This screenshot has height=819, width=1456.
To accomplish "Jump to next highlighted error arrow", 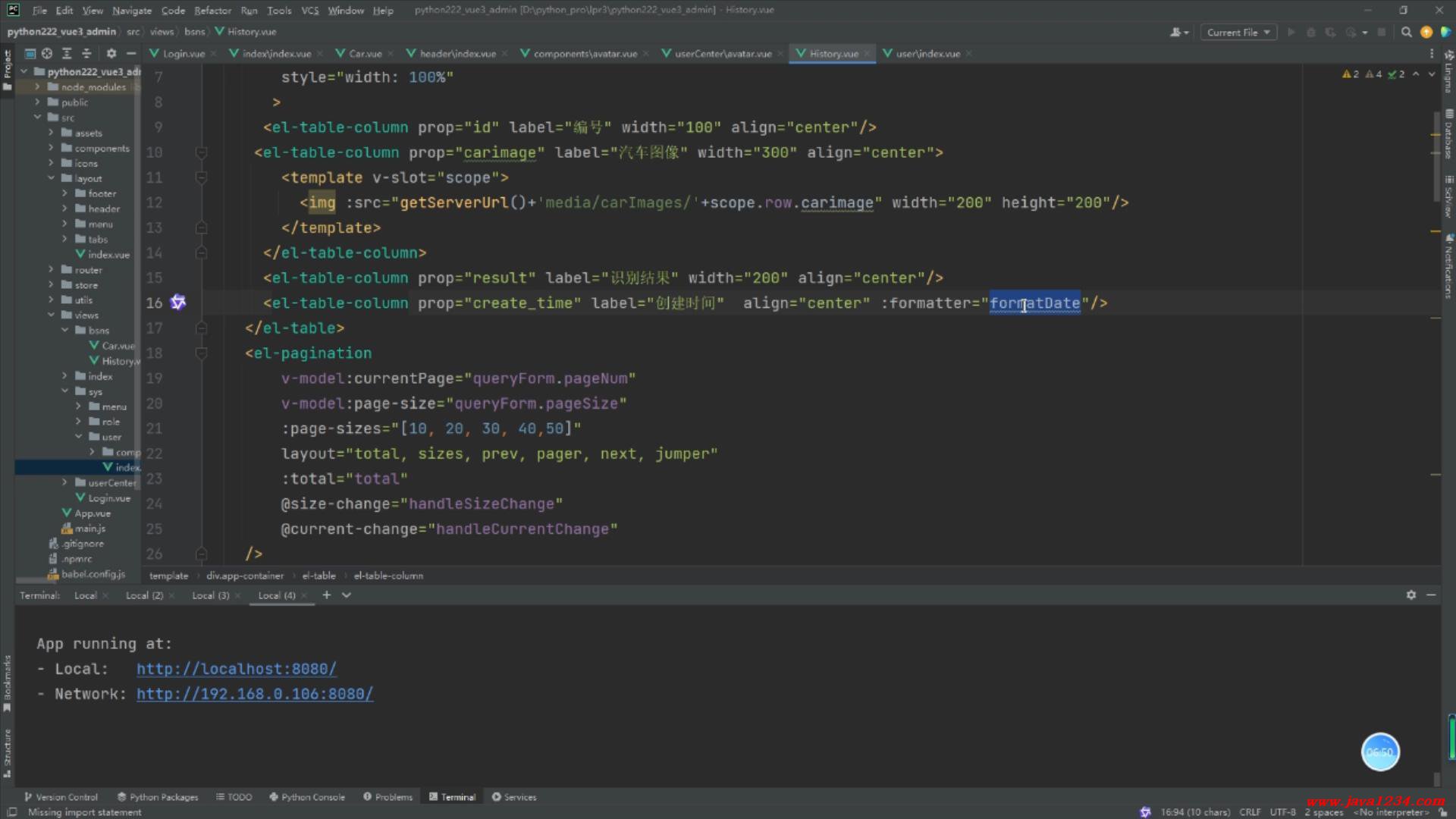I will tap(1432, 74).
